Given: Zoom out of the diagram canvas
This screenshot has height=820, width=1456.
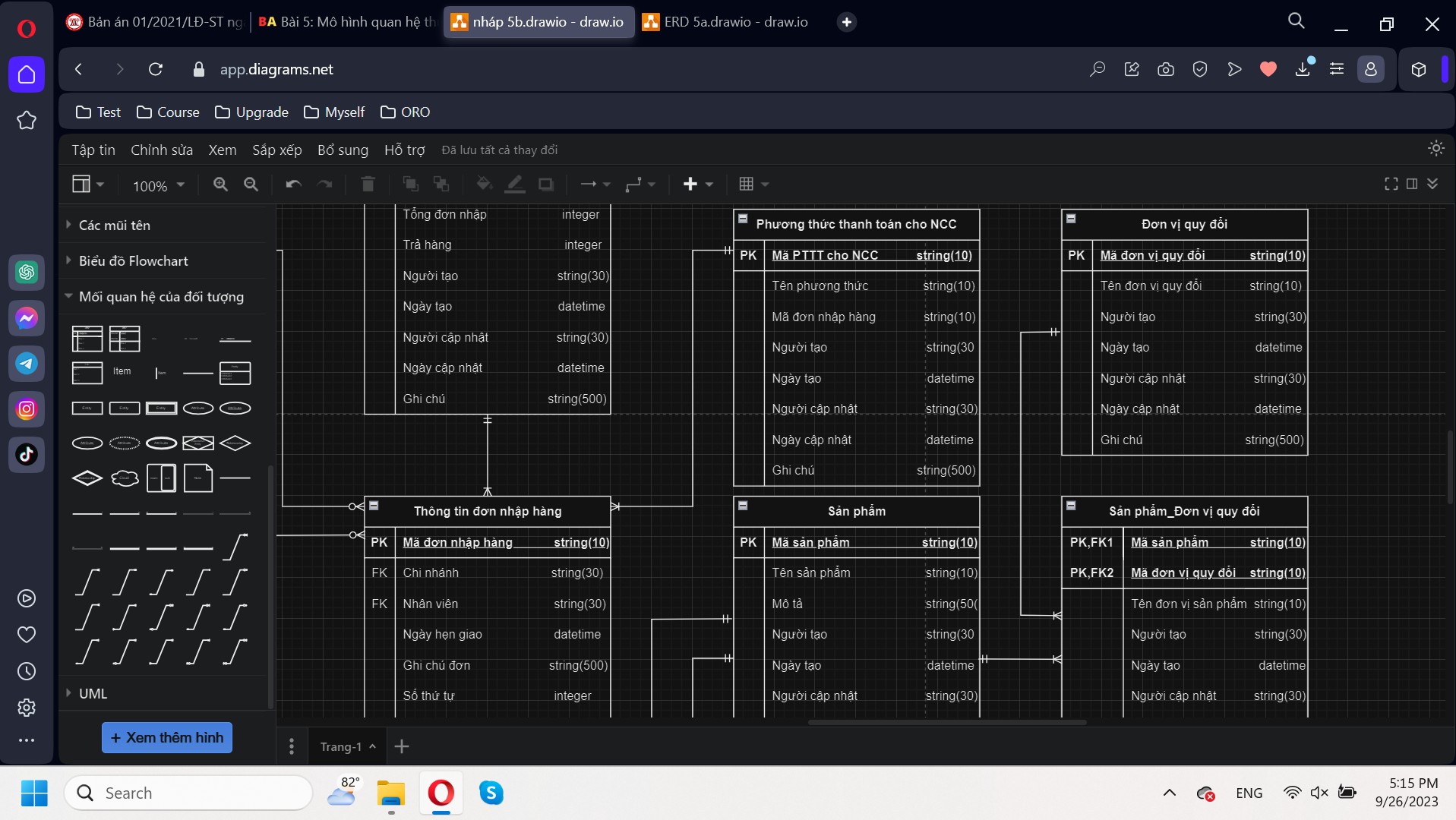Looking at the screenshot, I should point(251,184).
